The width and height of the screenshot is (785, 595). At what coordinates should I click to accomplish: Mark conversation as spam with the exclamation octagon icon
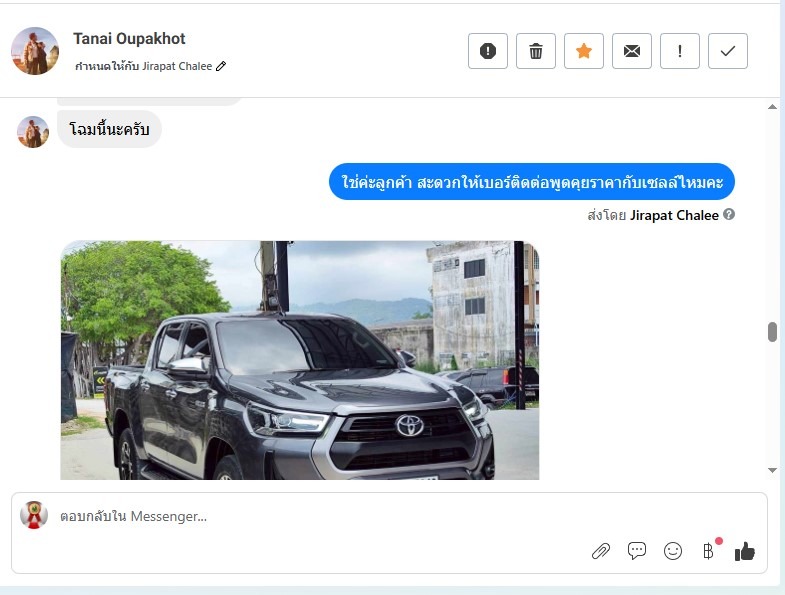pyautogui.click(x=488, y=51)
